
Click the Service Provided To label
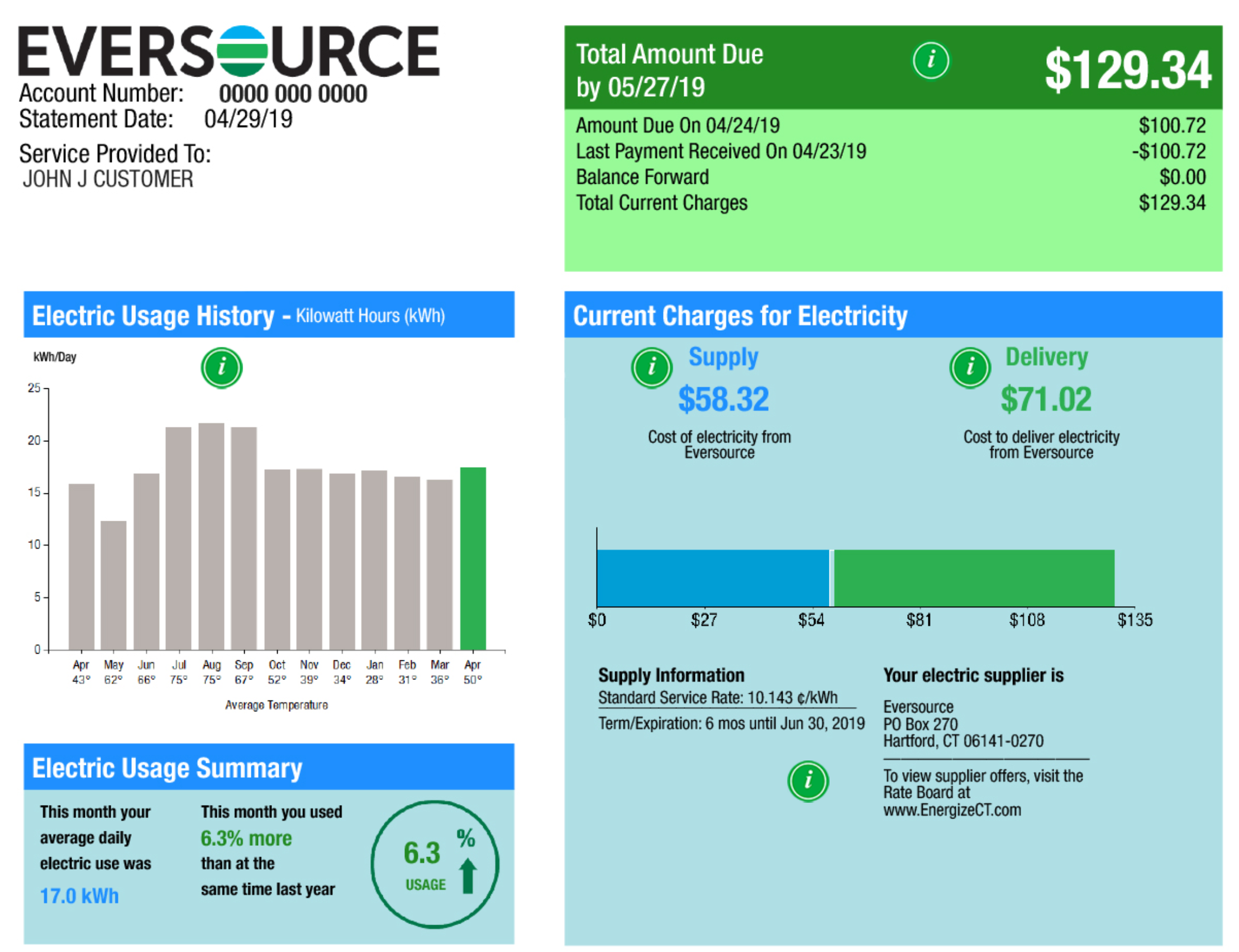point(115,154)
